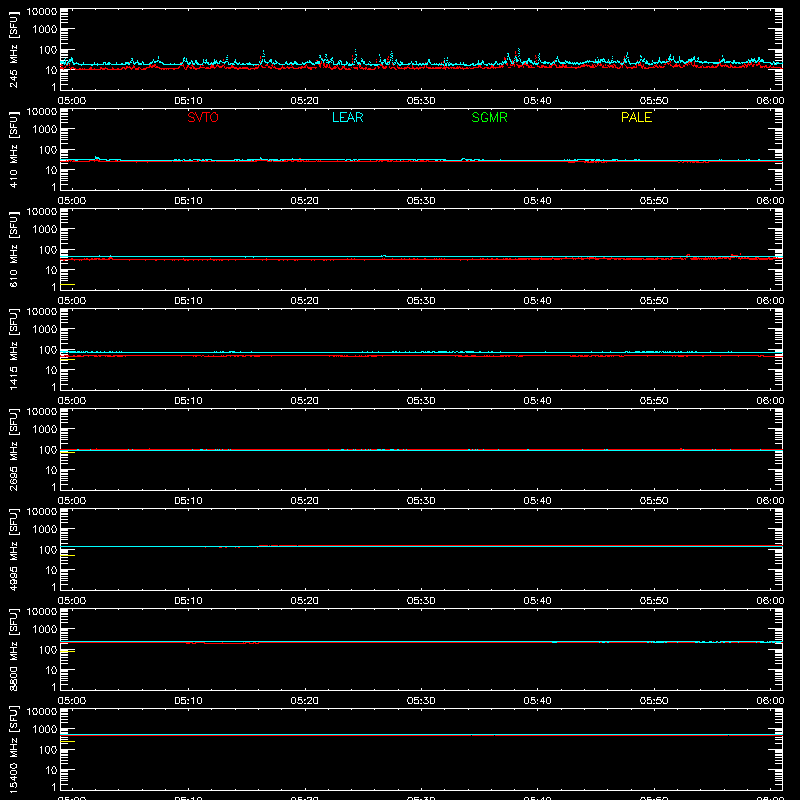Viewport: 800px width, 800px height.
Task: Click the yellow PALE marker in 15400 MHz panel
Action: click(68, 741)
